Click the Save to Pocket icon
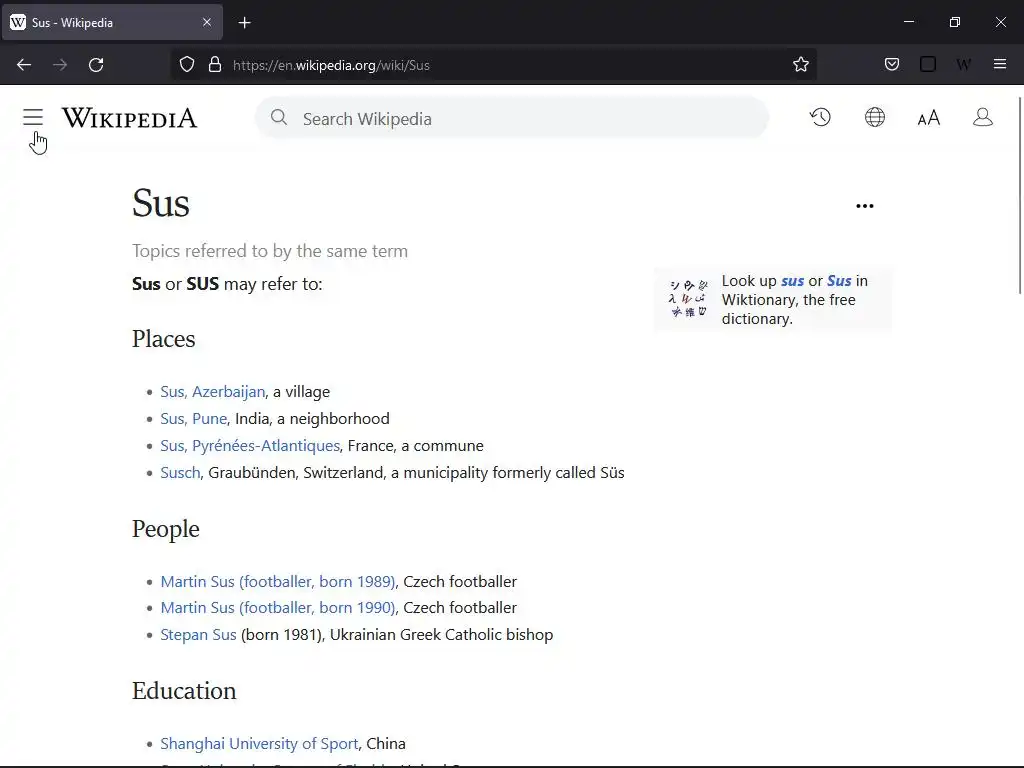1024x768 pixels. pos(892,64)
